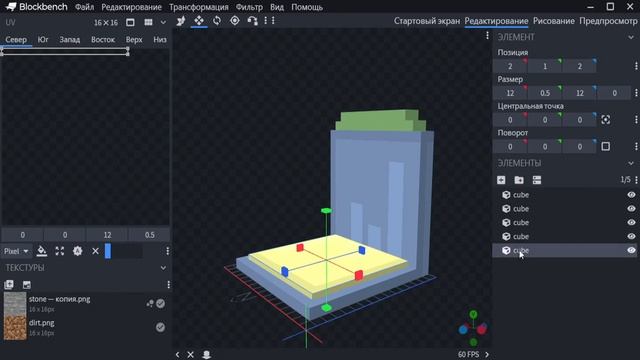Select the Vertex Snap tool icon
640x360 pixels.
(253, 21)
